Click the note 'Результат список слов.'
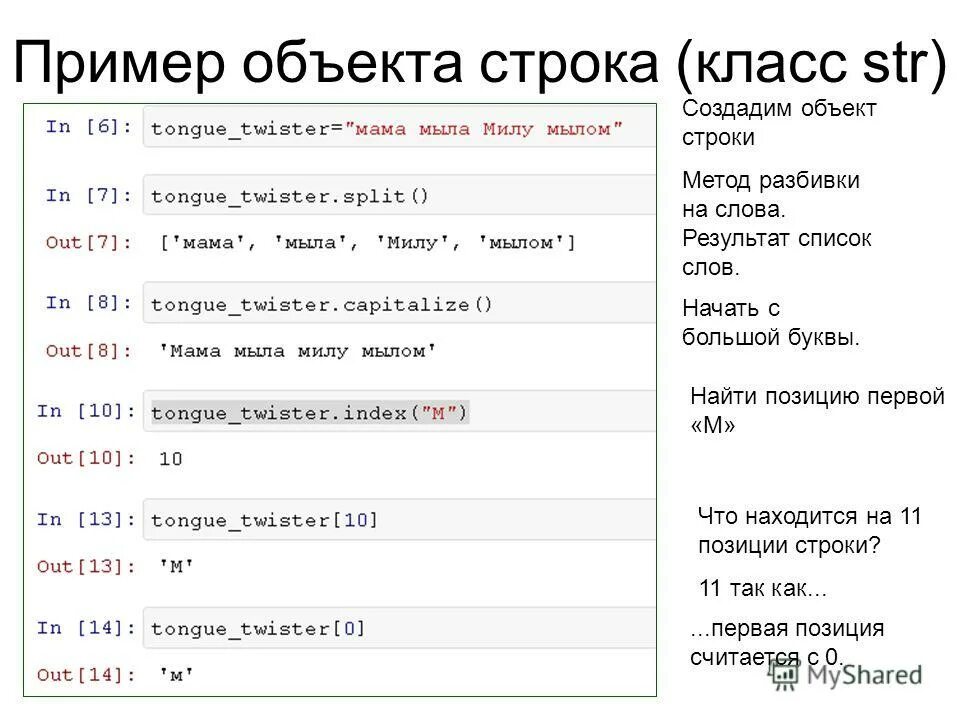 point(776,252)
